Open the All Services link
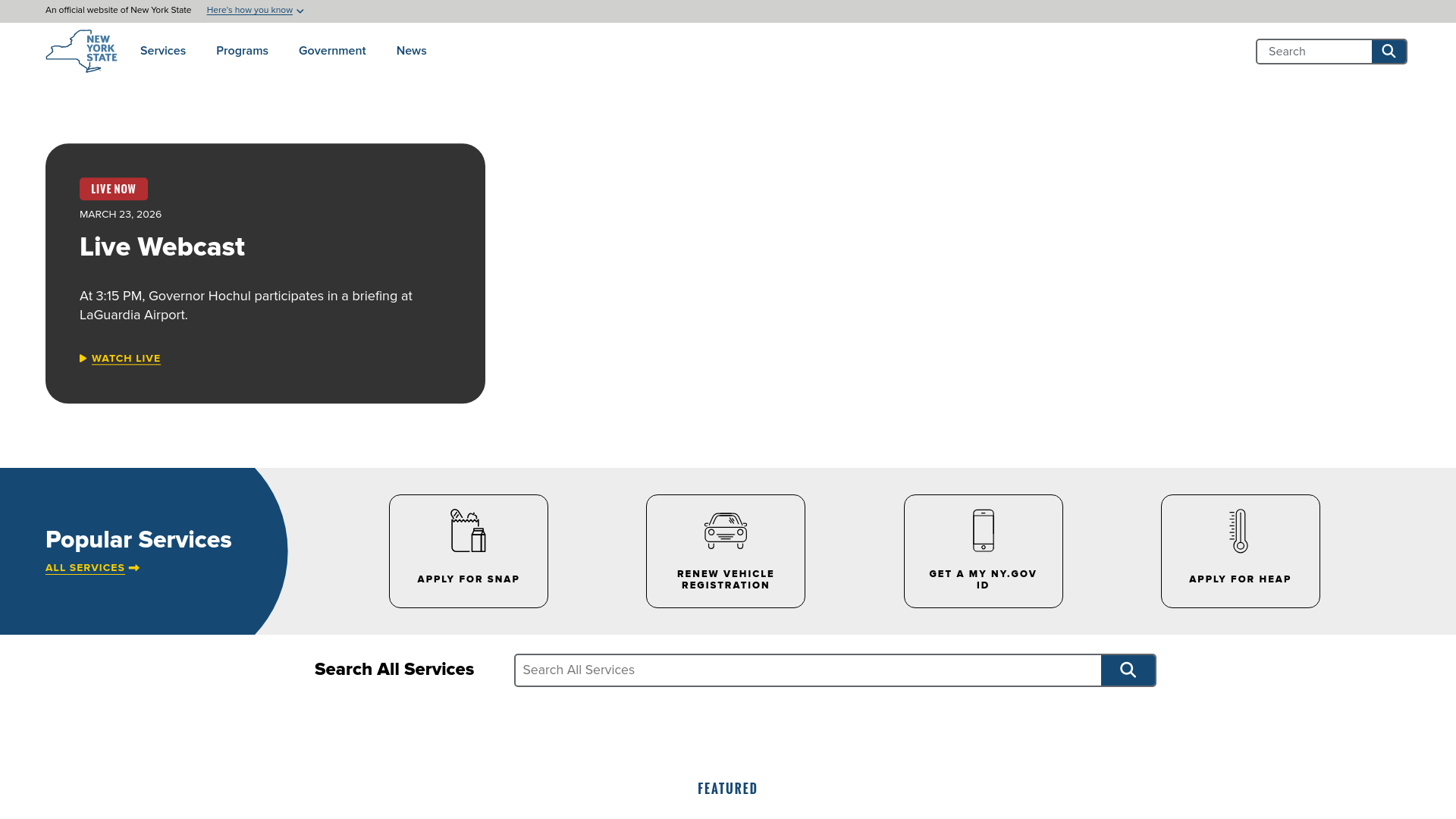 tap(85, 568)
